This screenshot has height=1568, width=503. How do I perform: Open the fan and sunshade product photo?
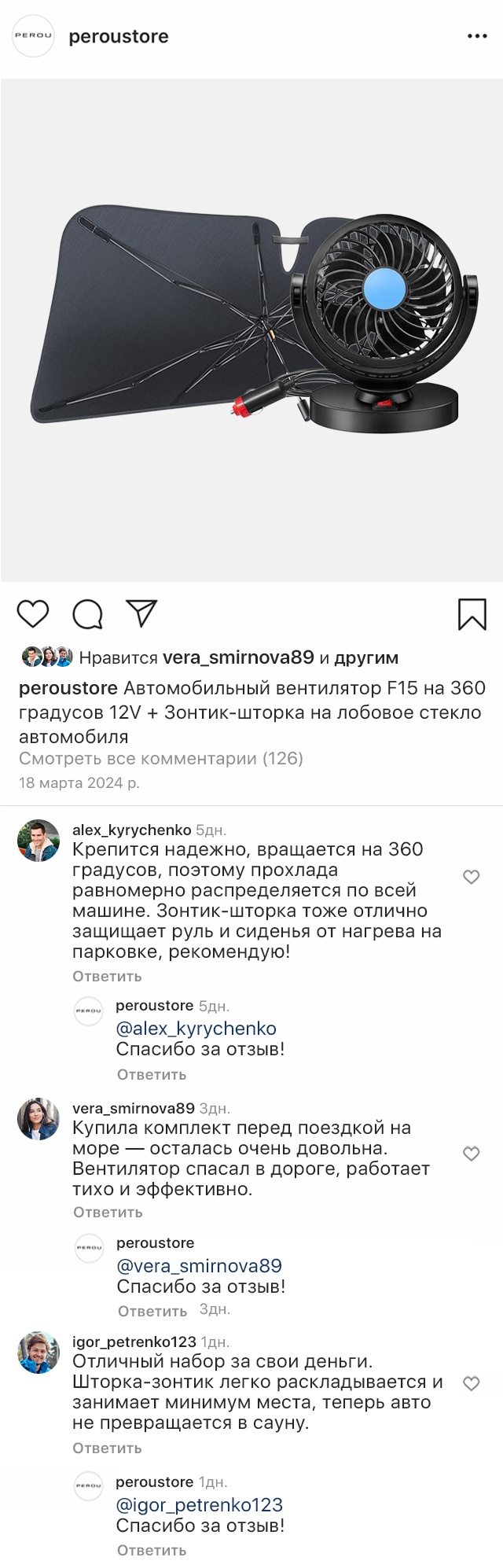pyautogui.click(x=251, y=330)
